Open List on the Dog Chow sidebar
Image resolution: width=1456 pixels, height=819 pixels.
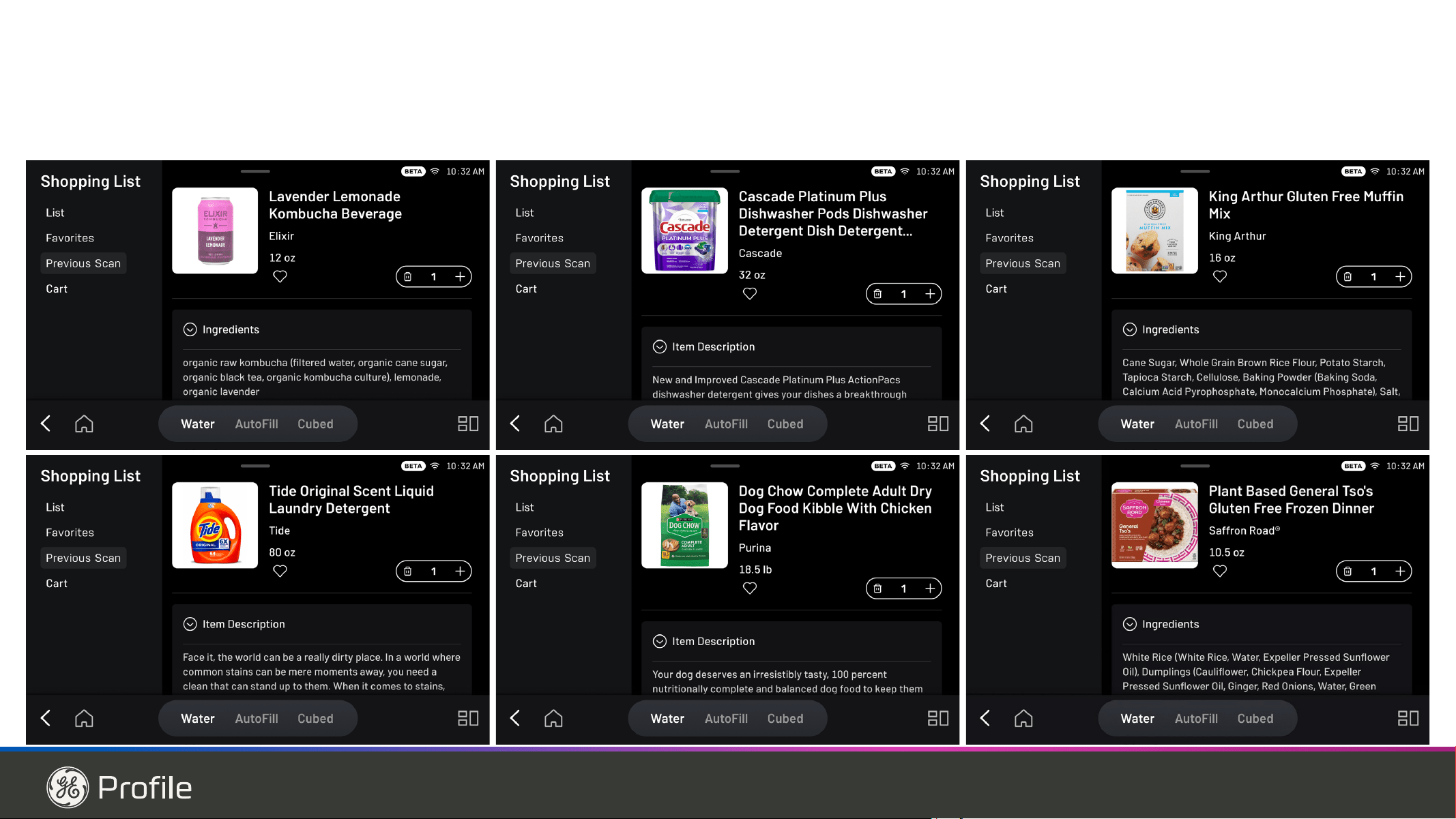tap(525, 507)
